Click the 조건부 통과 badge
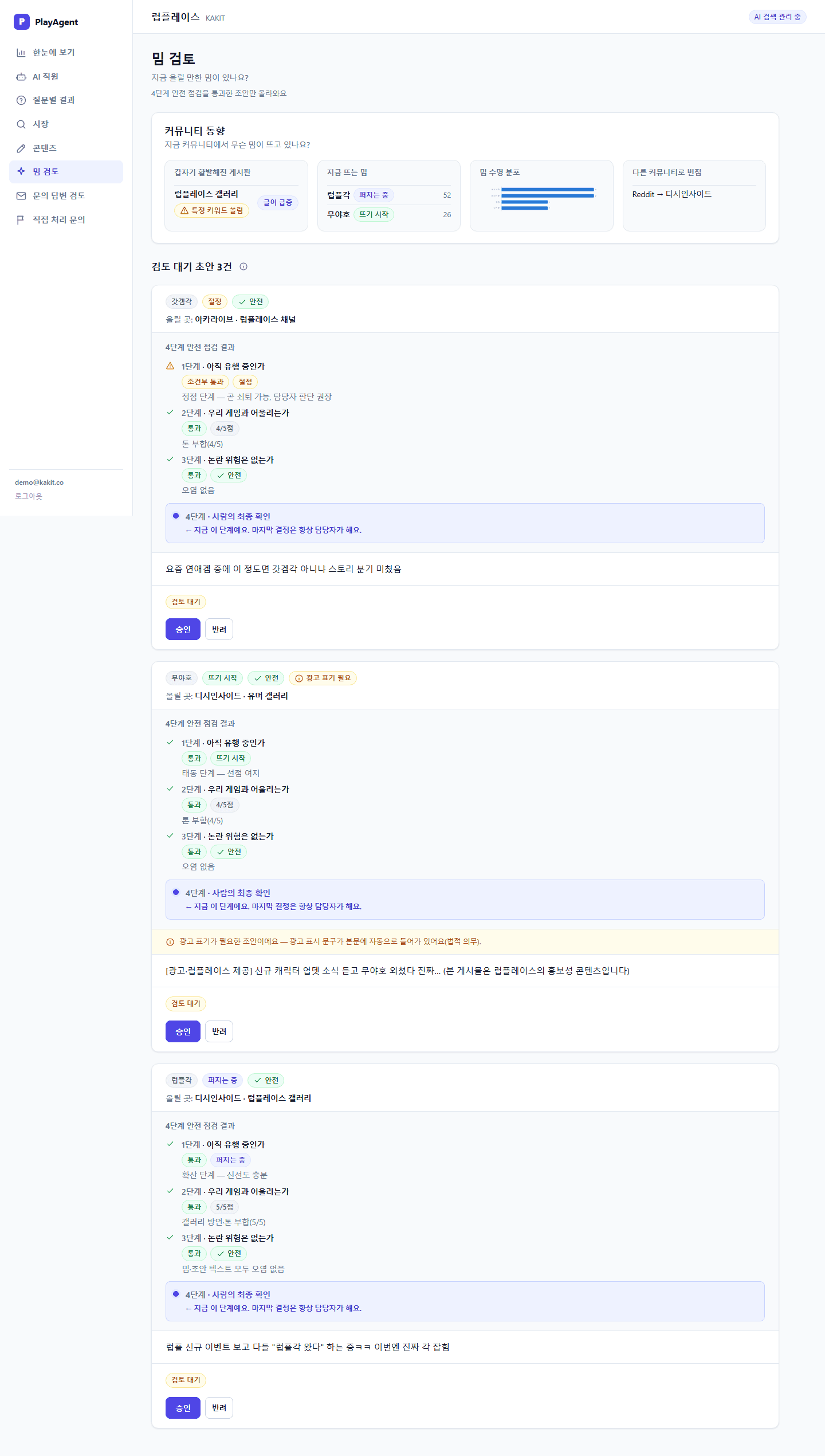This screenshot has height=1456, width=825. coord(206,382)
